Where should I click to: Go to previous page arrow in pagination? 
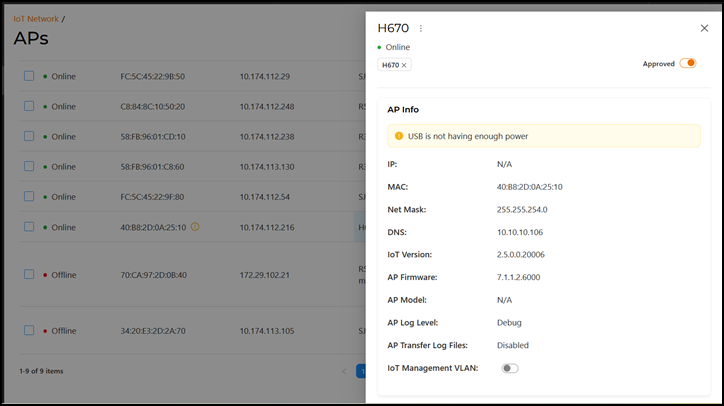tap(344, 371)
